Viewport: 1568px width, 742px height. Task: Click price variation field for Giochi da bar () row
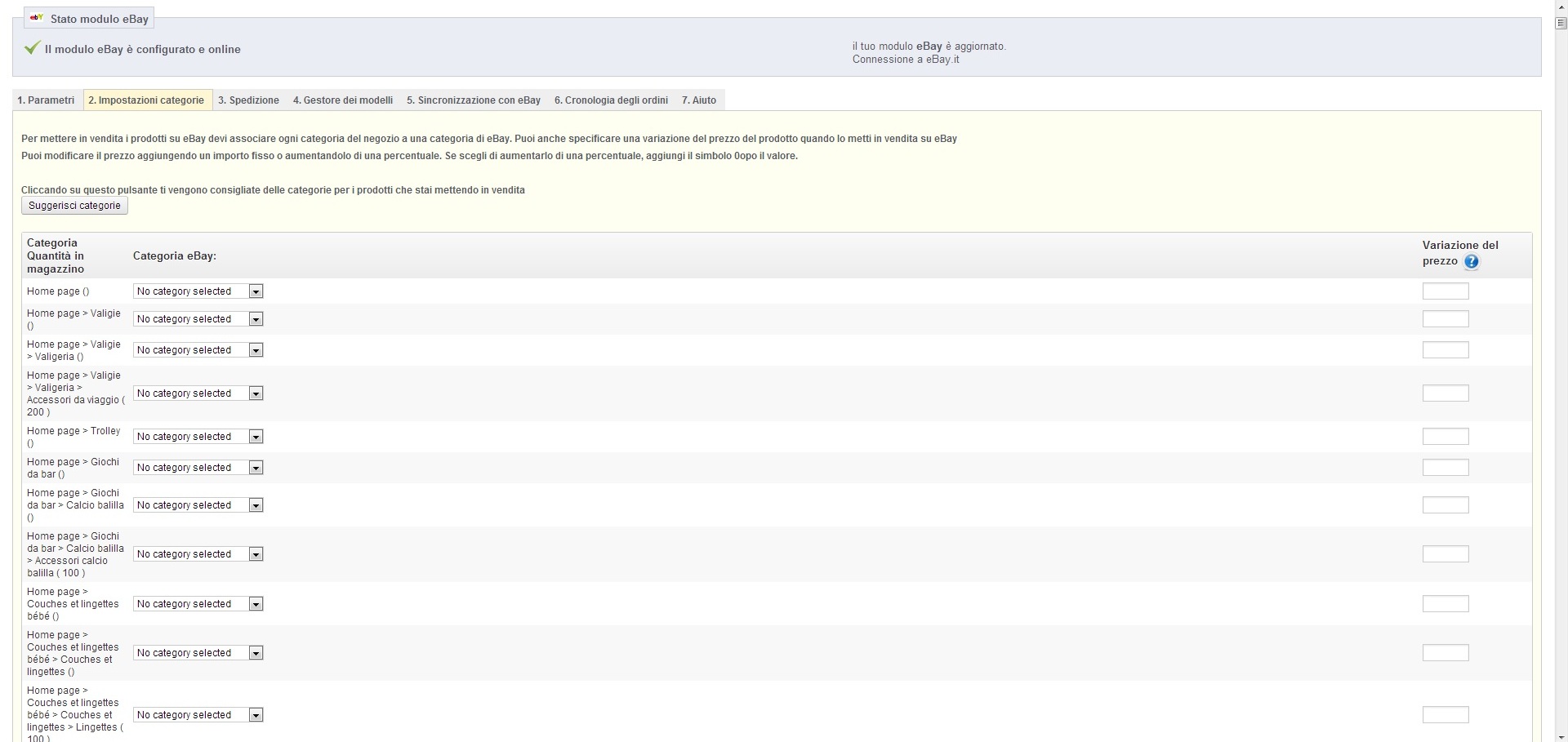(x=1445, y=468)
